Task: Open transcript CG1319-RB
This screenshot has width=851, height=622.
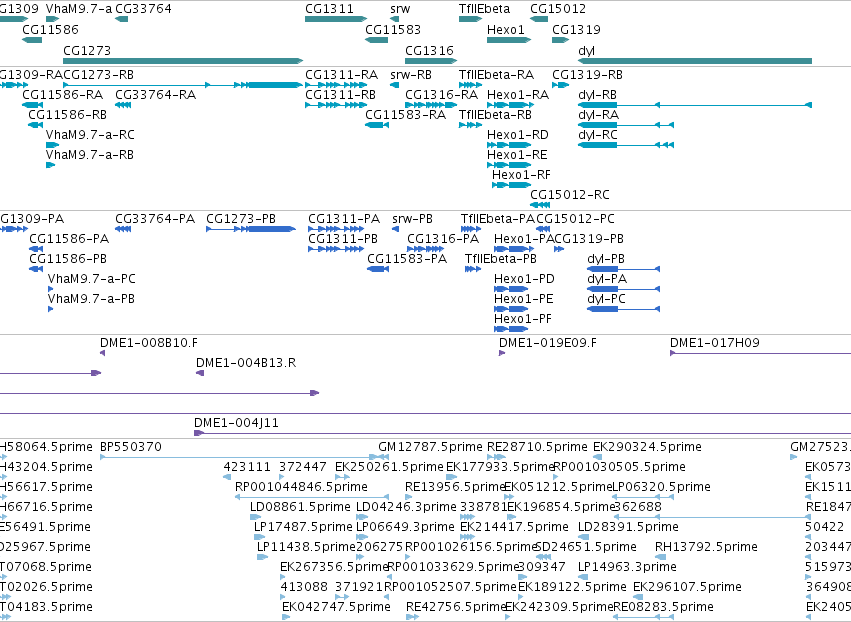Action: click(x=587, y=74)
